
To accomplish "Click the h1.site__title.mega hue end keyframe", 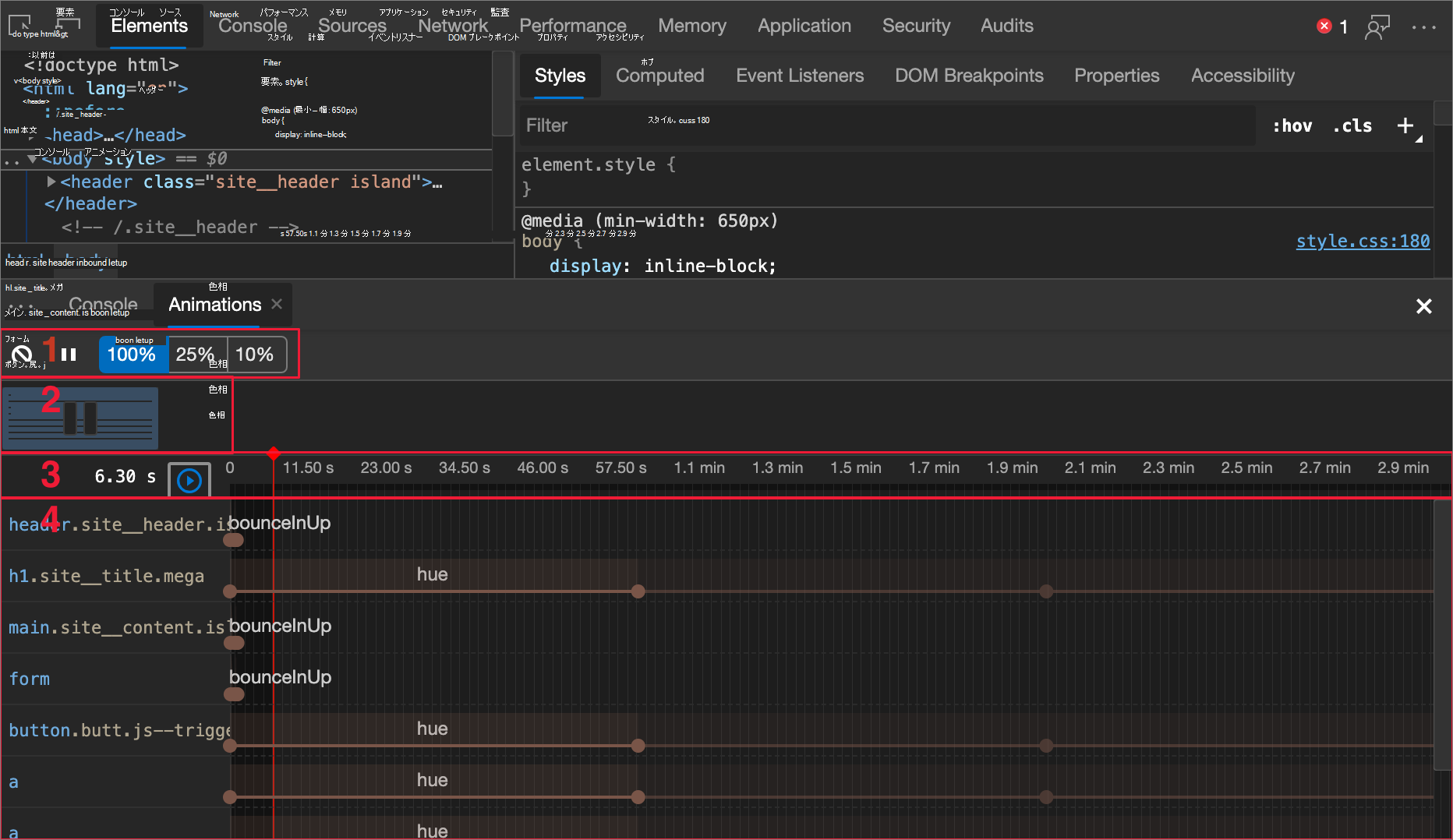I will [638, 591].
